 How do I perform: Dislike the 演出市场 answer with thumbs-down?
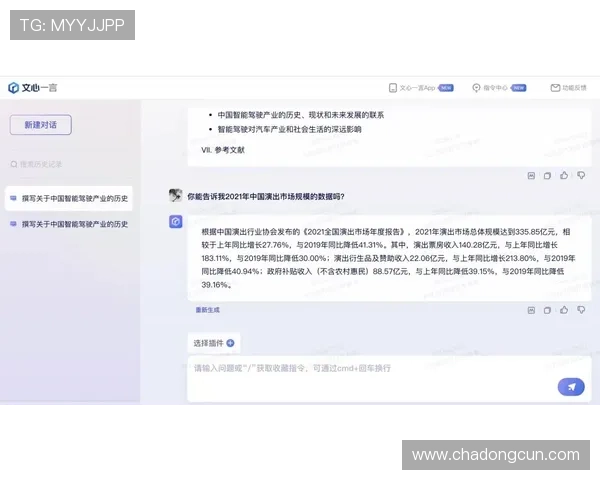(581, 310)
